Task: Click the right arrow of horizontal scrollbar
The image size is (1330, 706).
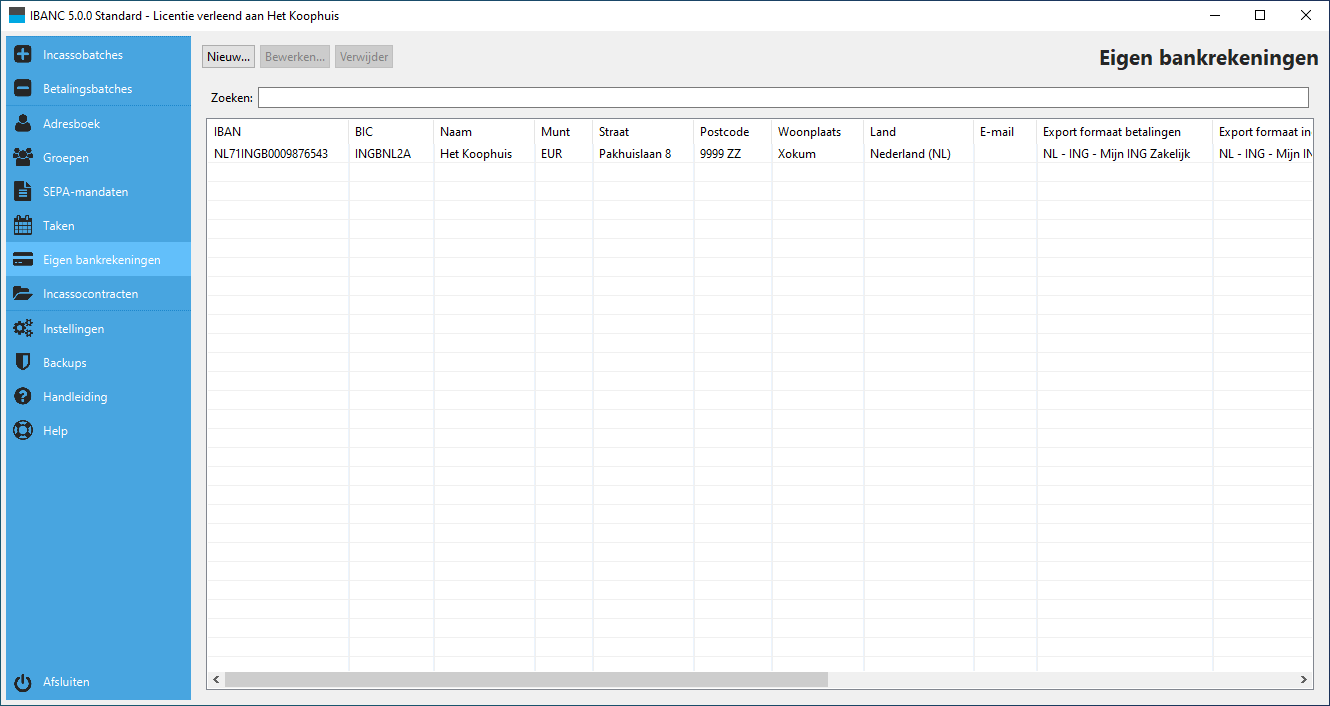Action: tap(1304, 680)
